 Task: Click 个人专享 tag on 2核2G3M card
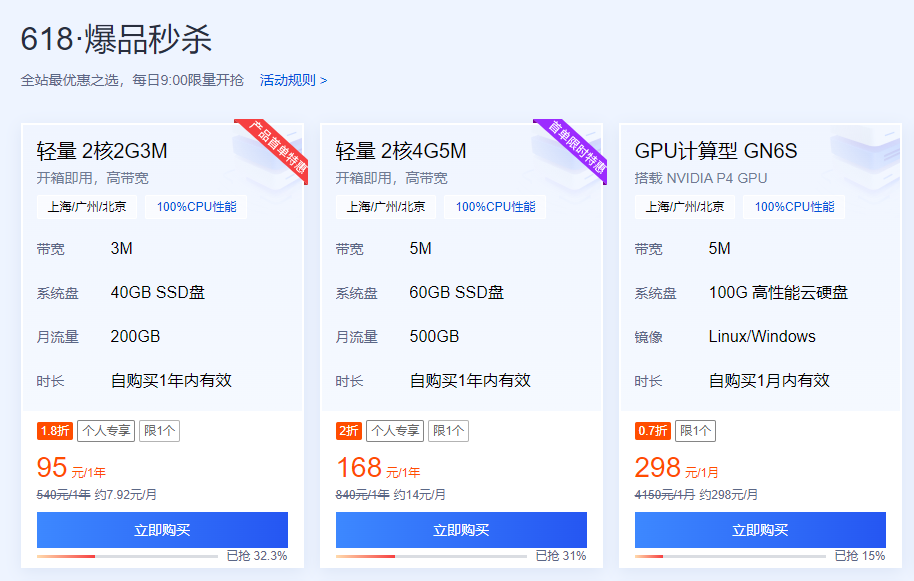click(105, 431)
